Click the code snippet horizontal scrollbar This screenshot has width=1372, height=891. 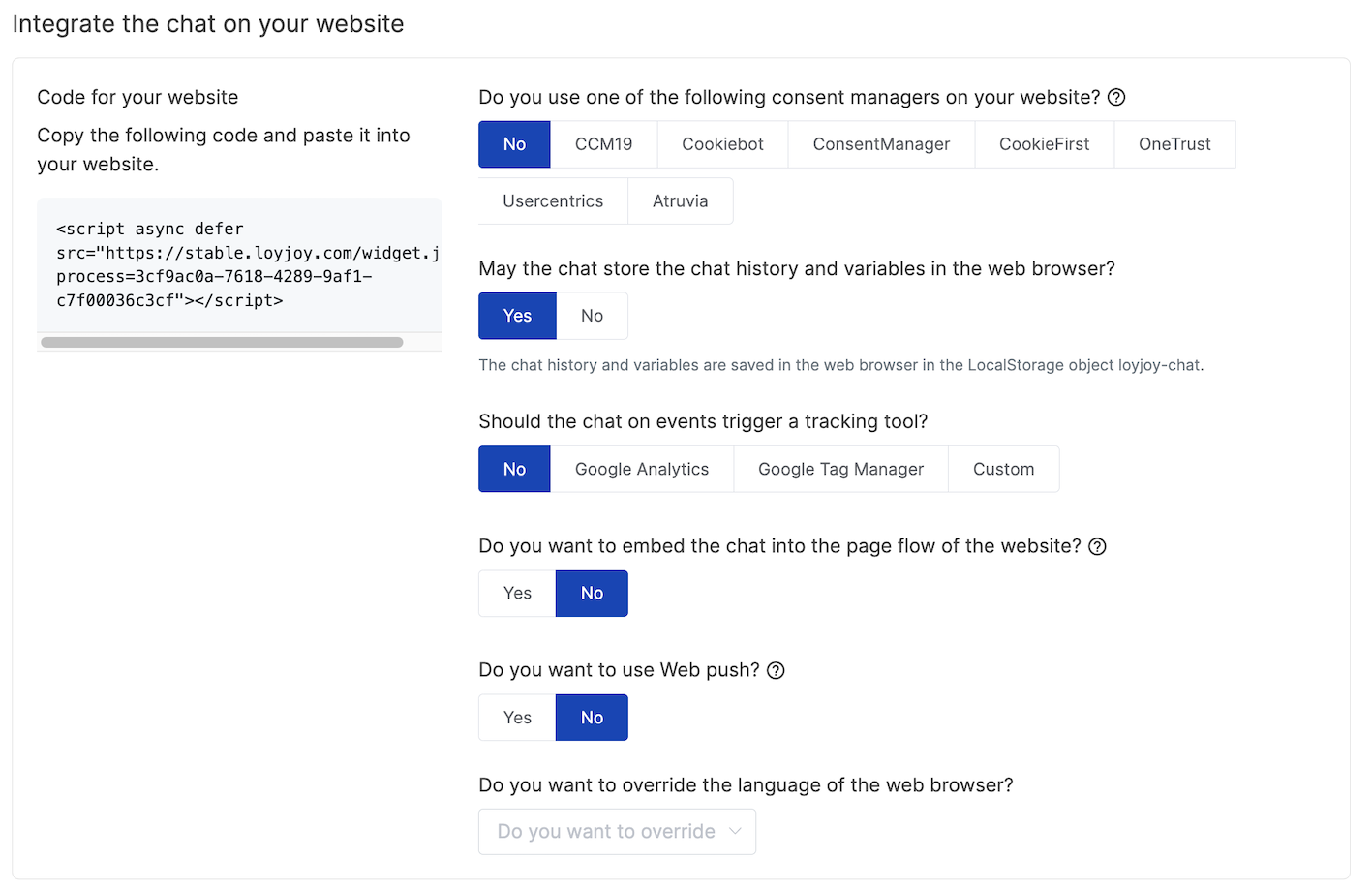point(222,342)
